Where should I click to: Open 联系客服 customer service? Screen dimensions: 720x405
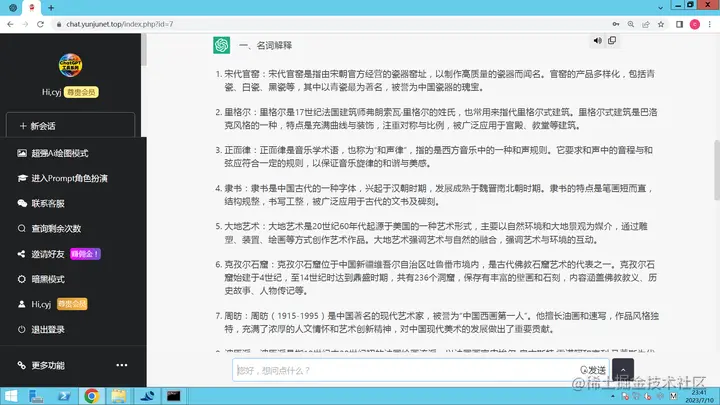48,203
